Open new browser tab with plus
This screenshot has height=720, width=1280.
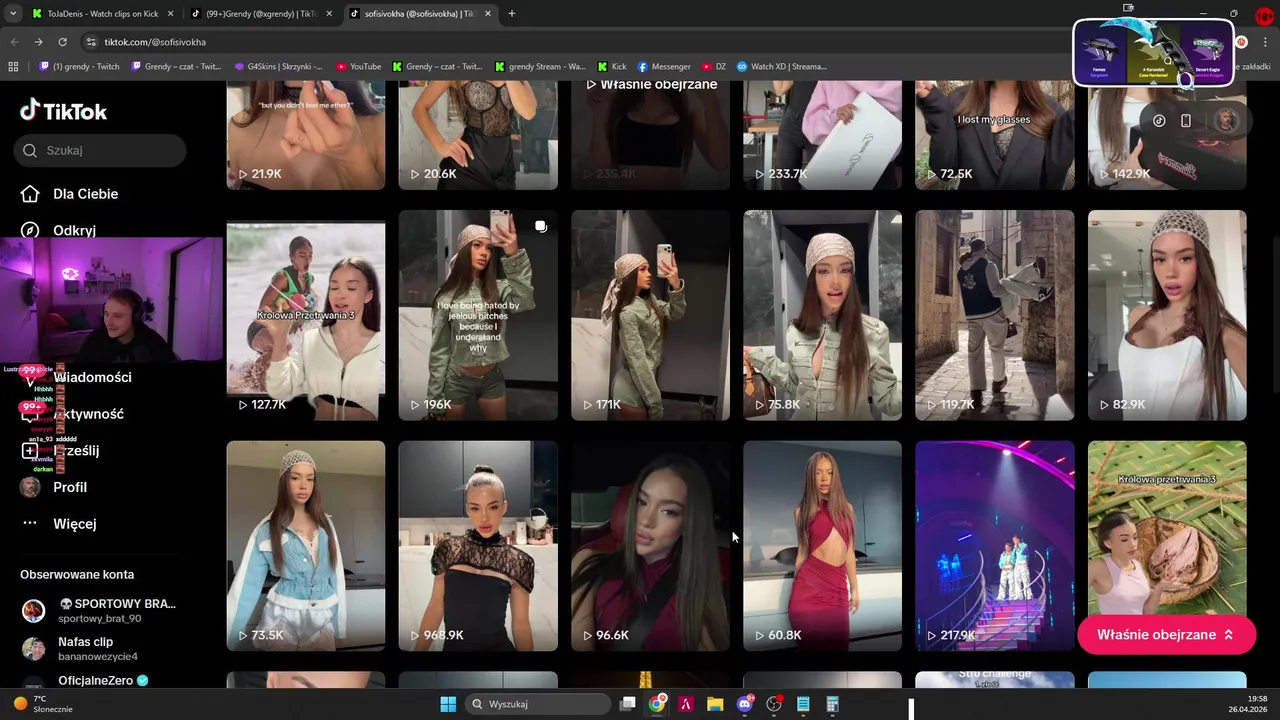point(511,14)
